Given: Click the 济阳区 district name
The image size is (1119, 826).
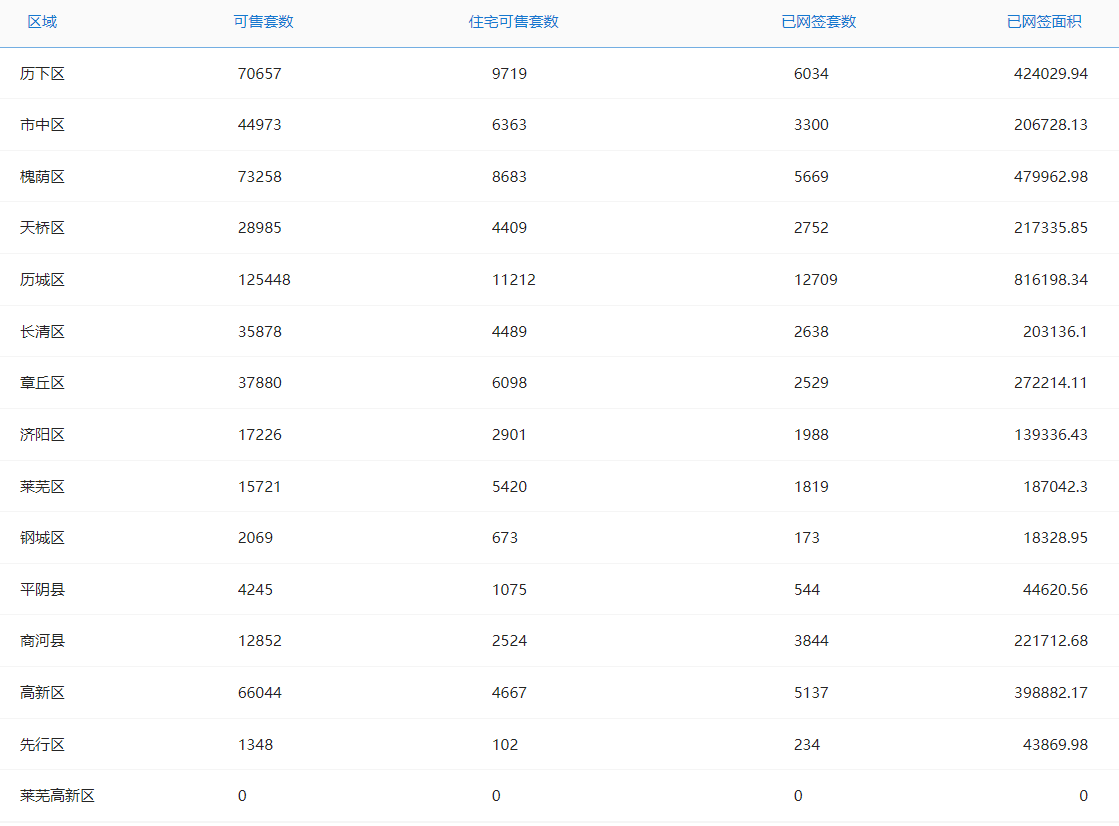Looking at the screenshot, I should 42,435.
